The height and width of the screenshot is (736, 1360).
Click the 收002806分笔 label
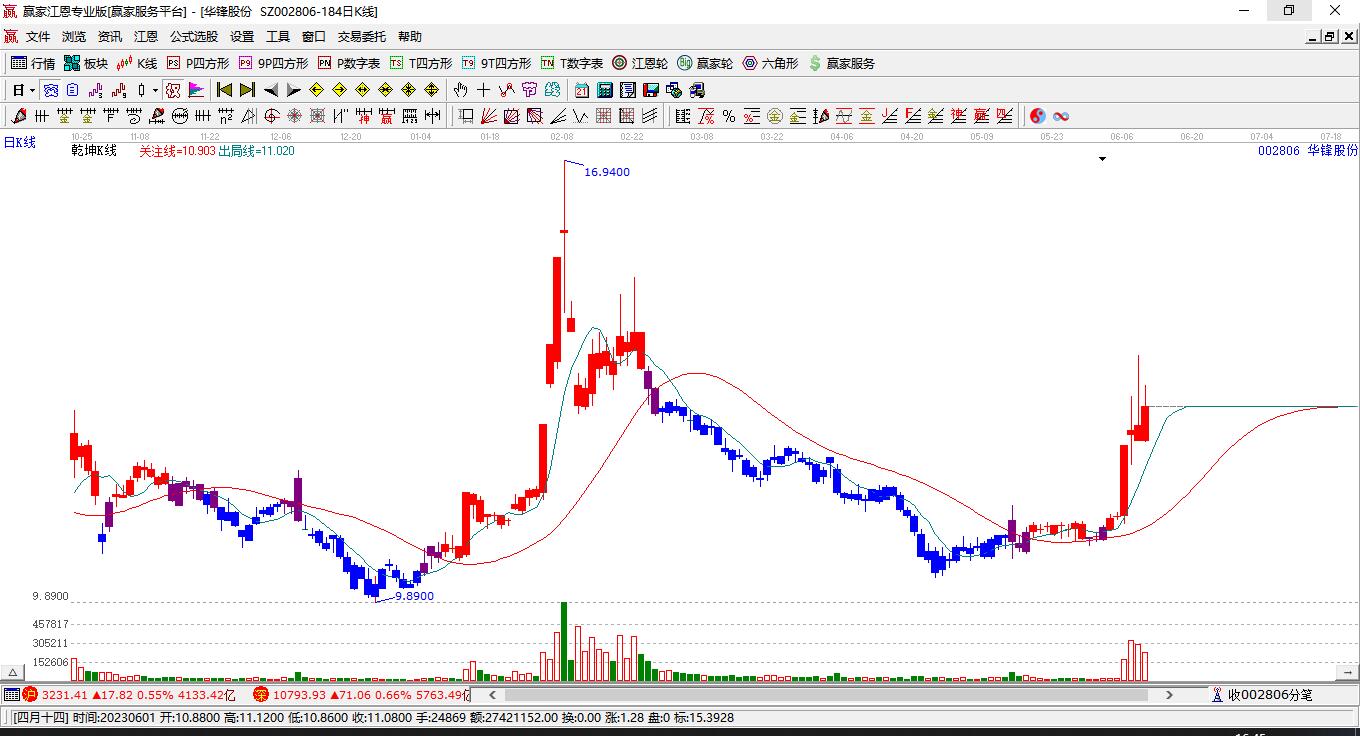tap(1269, 694)
